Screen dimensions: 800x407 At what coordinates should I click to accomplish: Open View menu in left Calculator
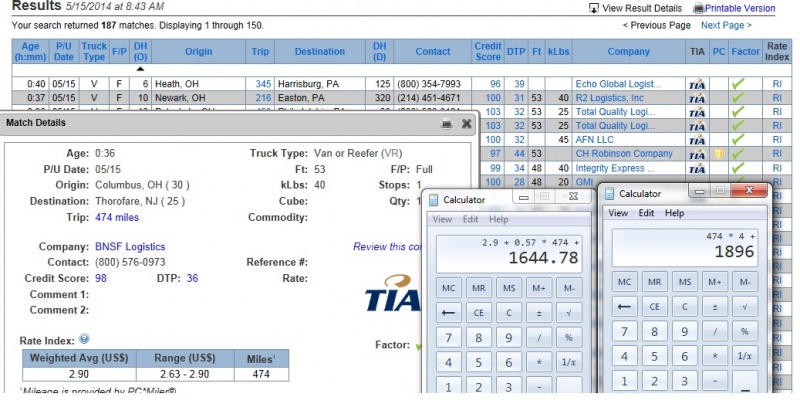click(442, 219)
